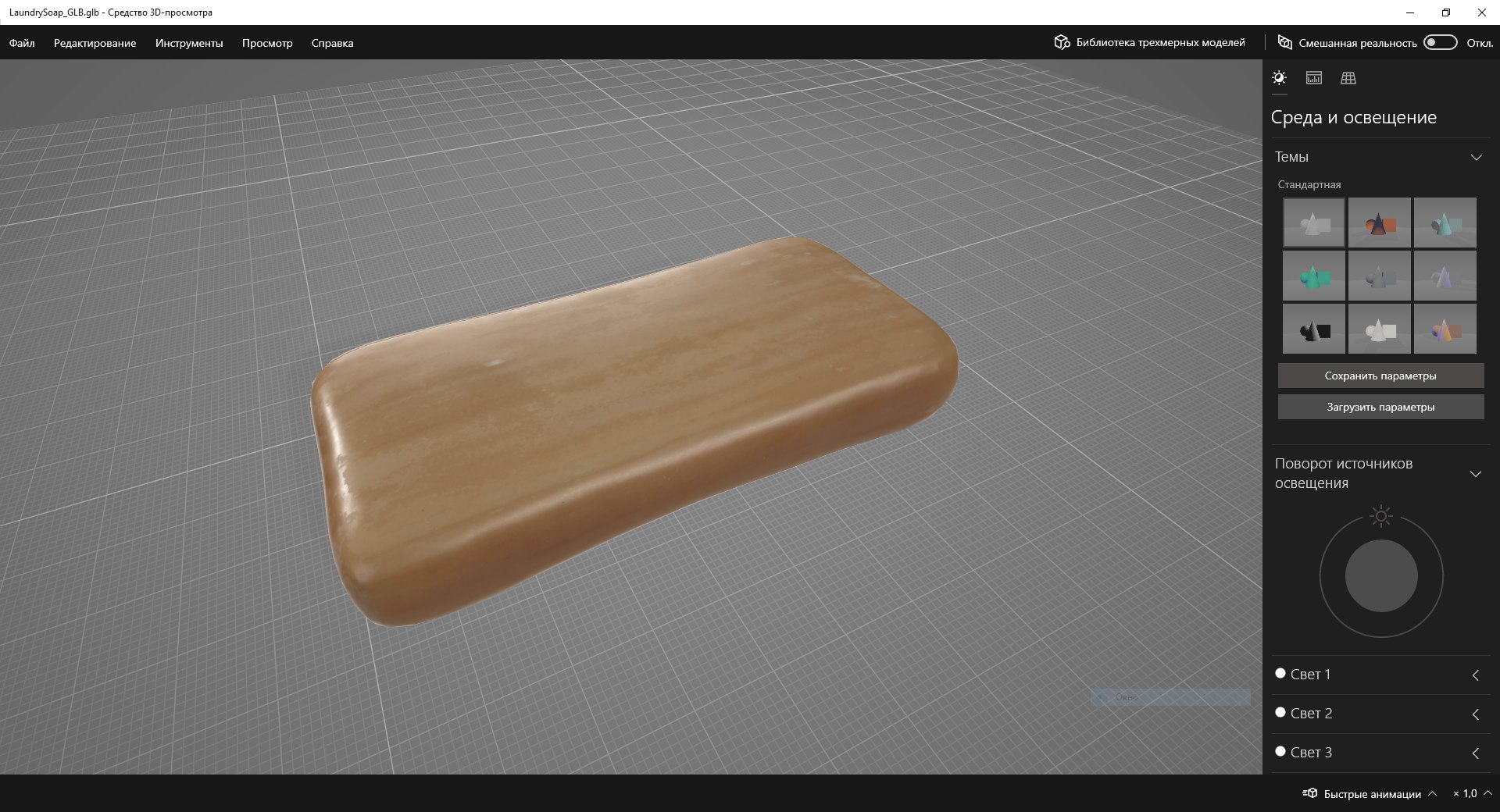Open the Справка menu

pyautogui.click(x=332, y=43)
